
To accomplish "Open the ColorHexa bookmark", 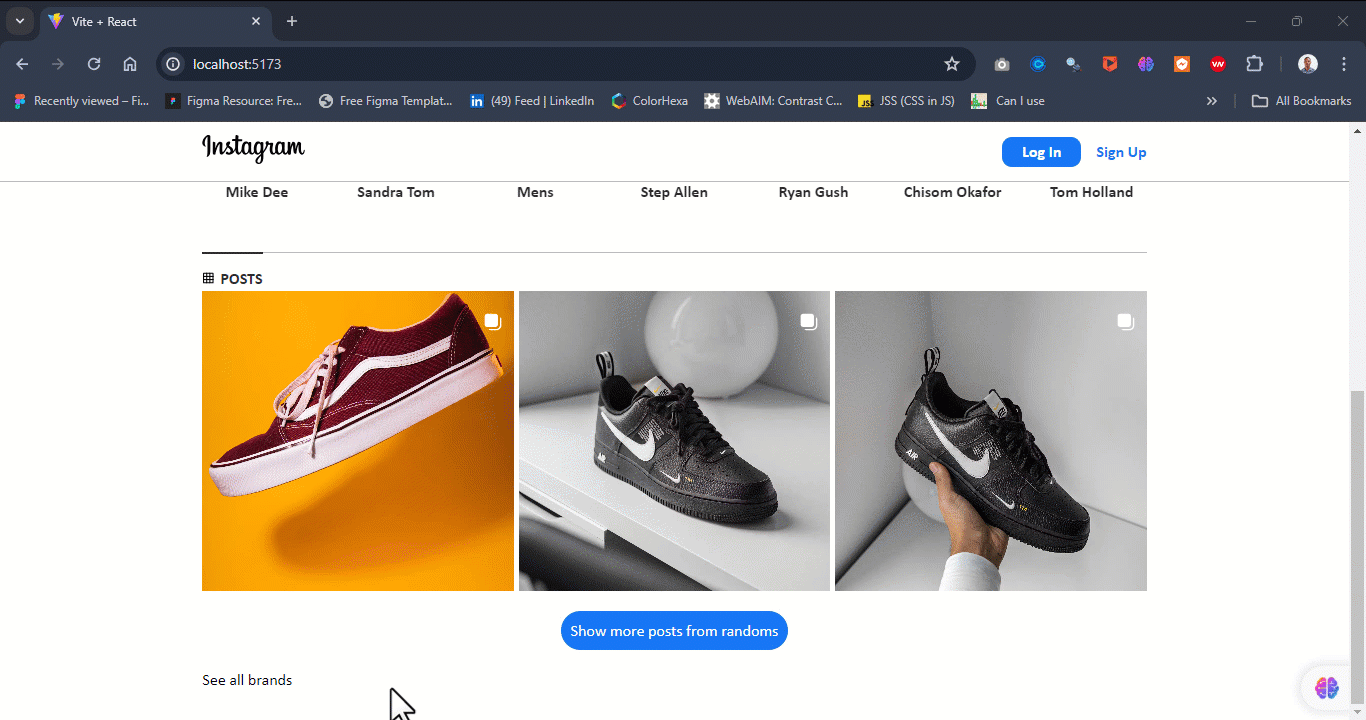I will [x=649, y=101].
